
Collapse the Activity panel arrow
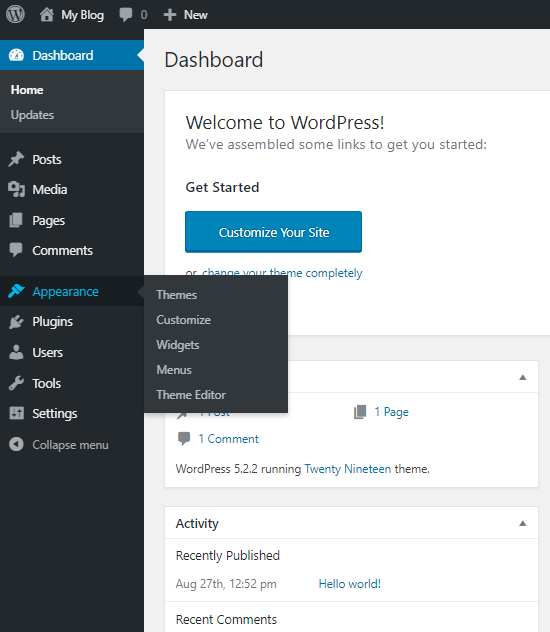click(x=523, y=523)
